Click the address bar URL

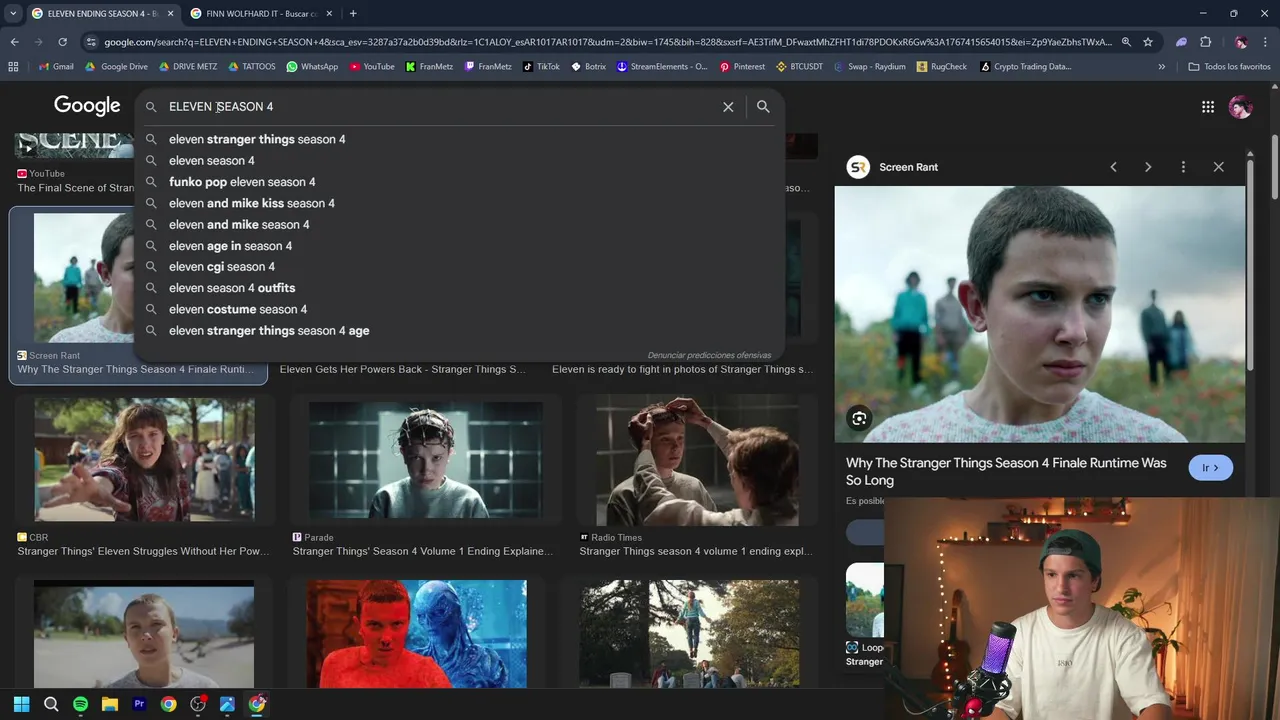607,42
